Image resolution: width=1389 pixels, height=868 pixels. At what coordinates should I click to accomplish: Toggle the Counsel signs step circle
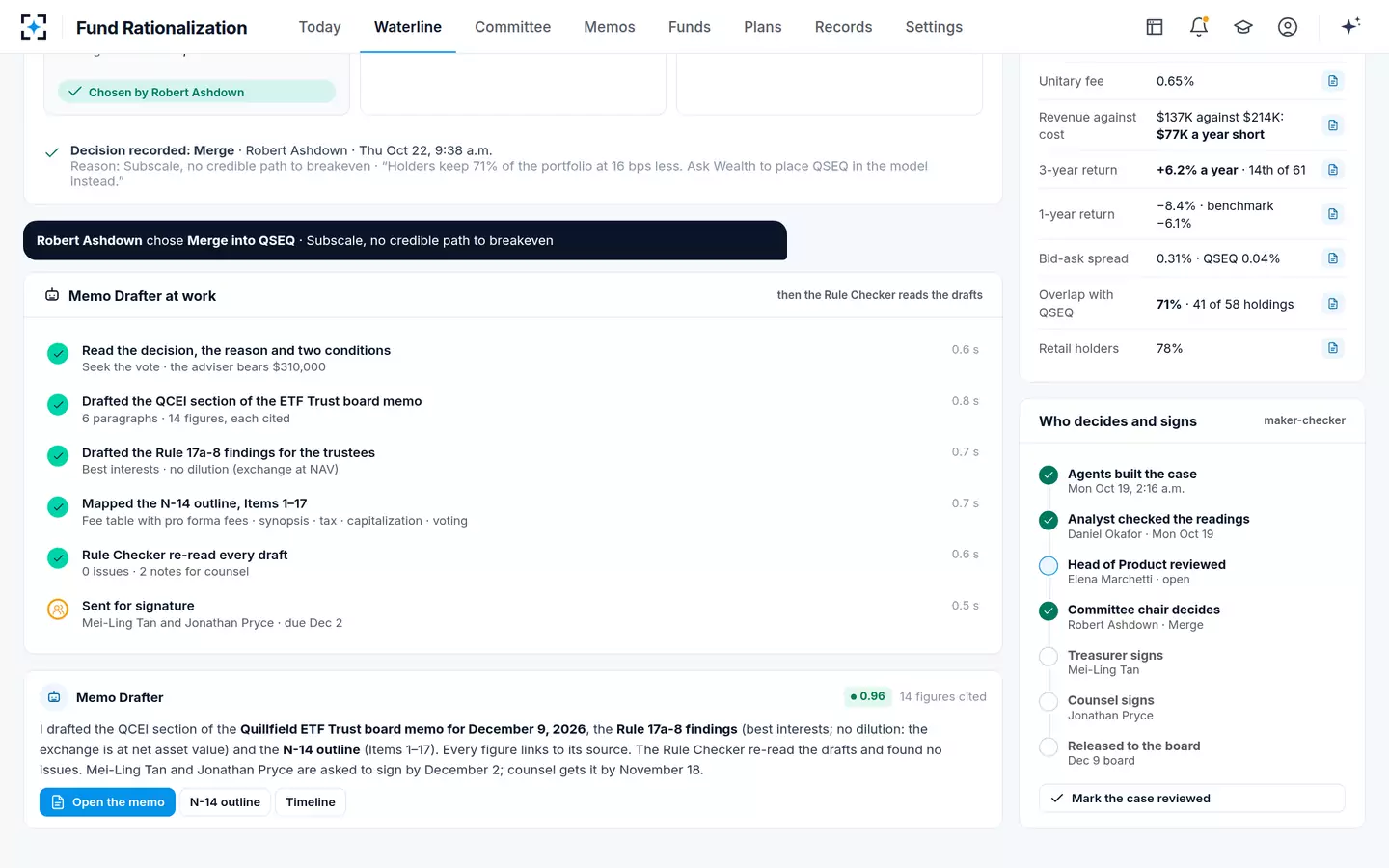1049,702
